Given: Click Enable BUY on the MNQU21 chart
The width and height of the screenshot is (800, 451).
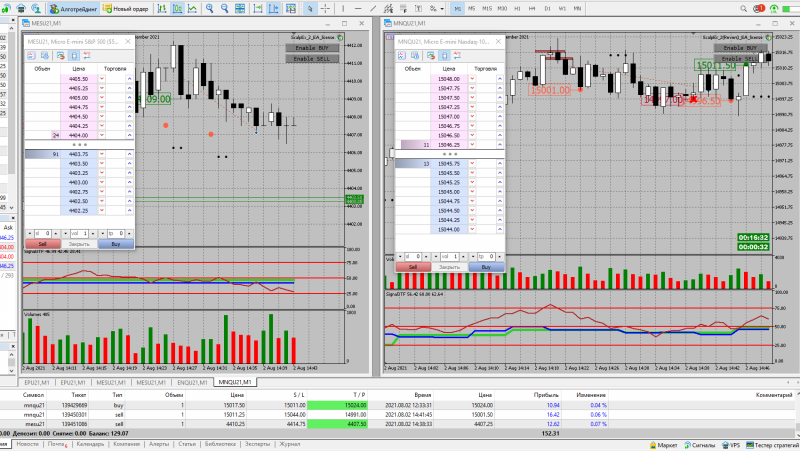Looking at the screenshot, I should coord(740,48).
